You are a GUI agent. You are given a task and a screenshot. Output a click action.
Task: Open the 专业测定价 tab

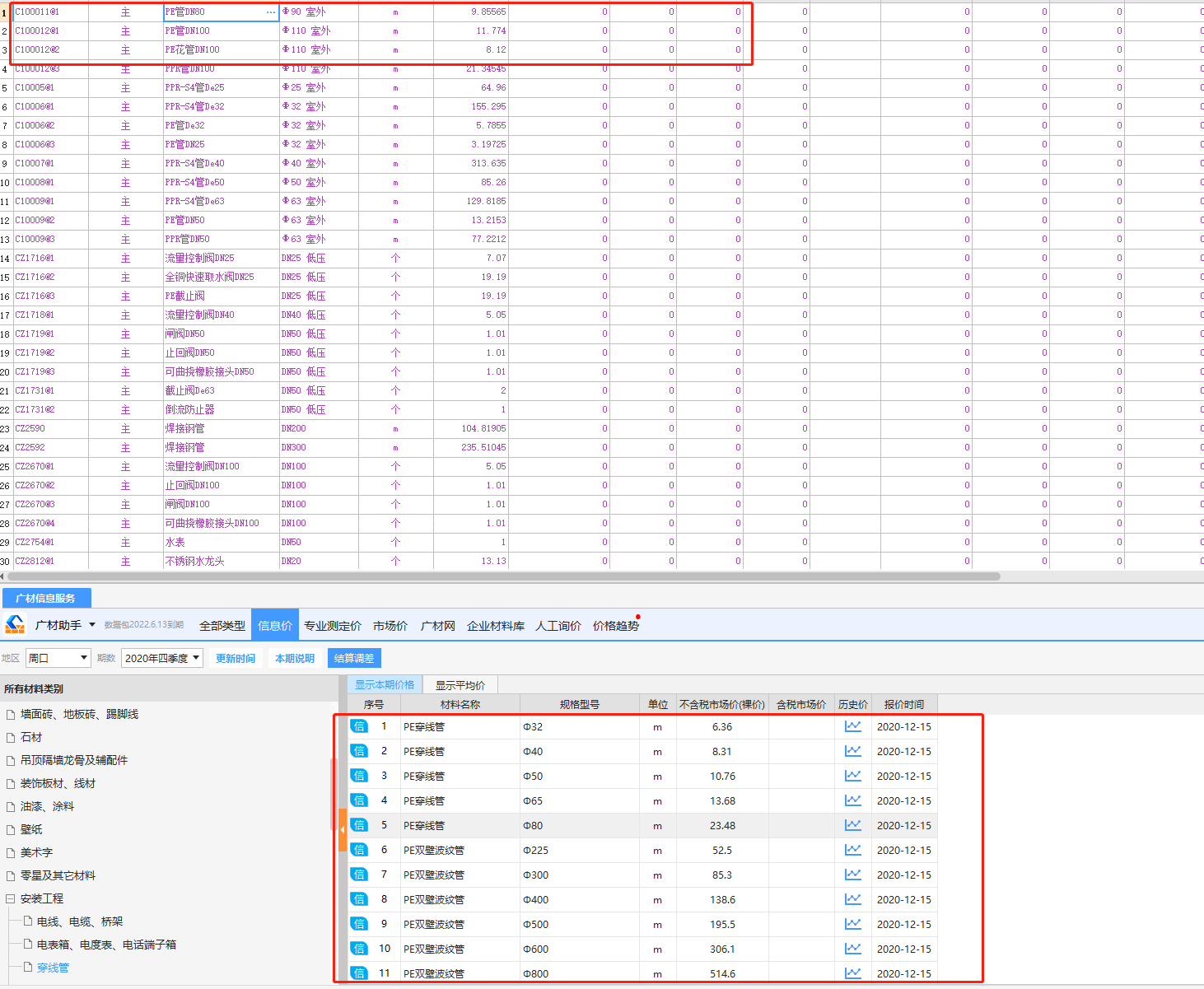pos(333,626)
